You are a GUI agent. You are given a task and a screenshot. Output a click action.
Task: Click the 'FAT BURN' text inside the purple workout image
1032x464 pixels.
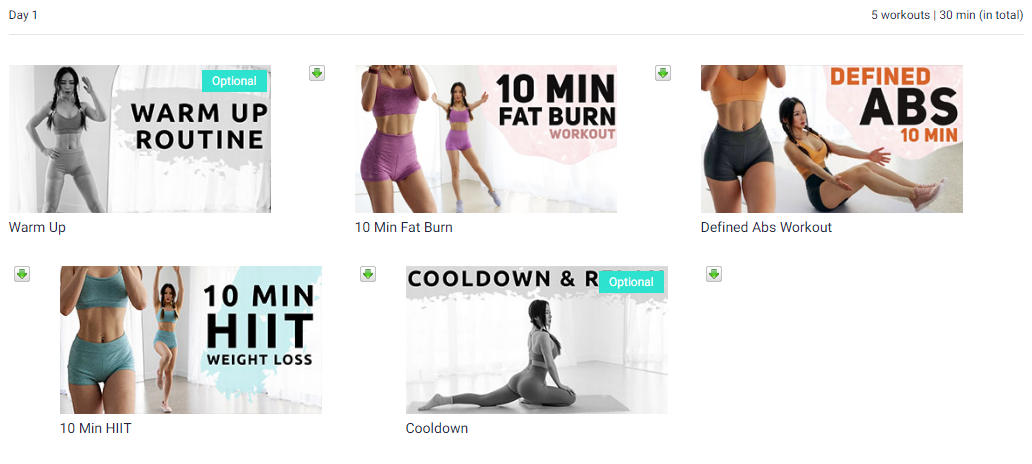click(x=556, y=116)
